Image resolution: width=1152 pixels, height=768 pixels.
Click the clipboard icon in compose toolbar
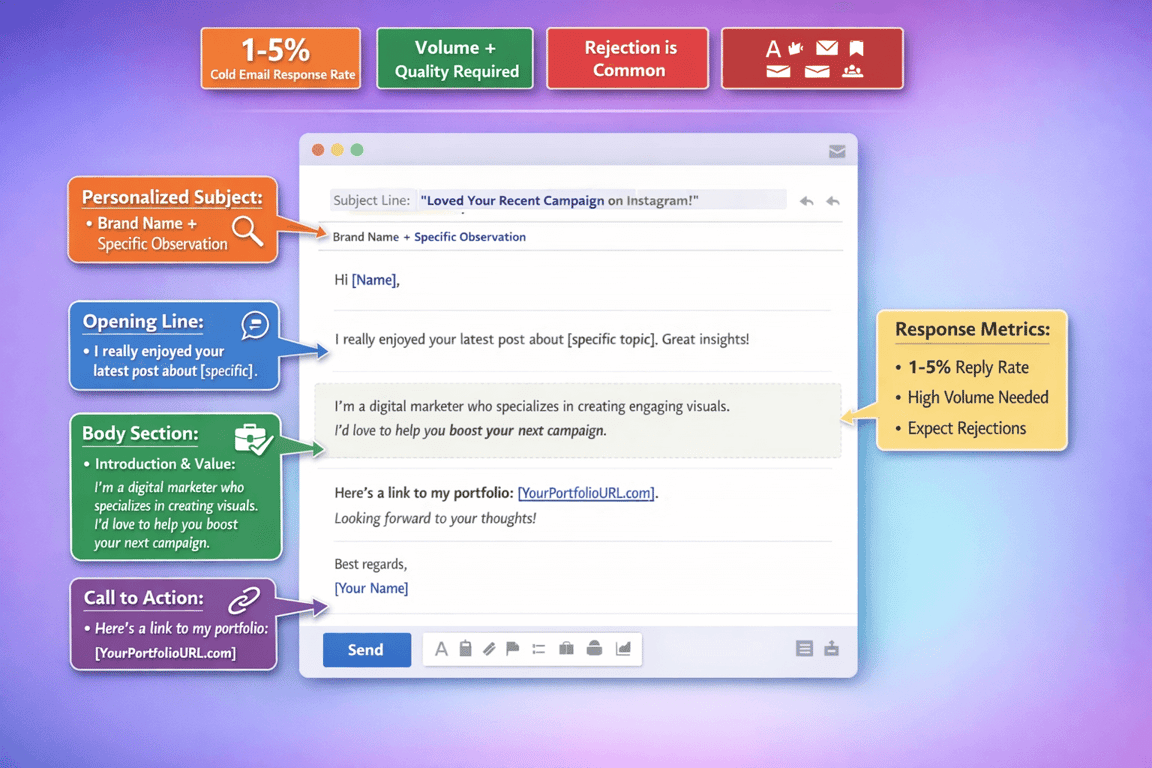(465, 648)
